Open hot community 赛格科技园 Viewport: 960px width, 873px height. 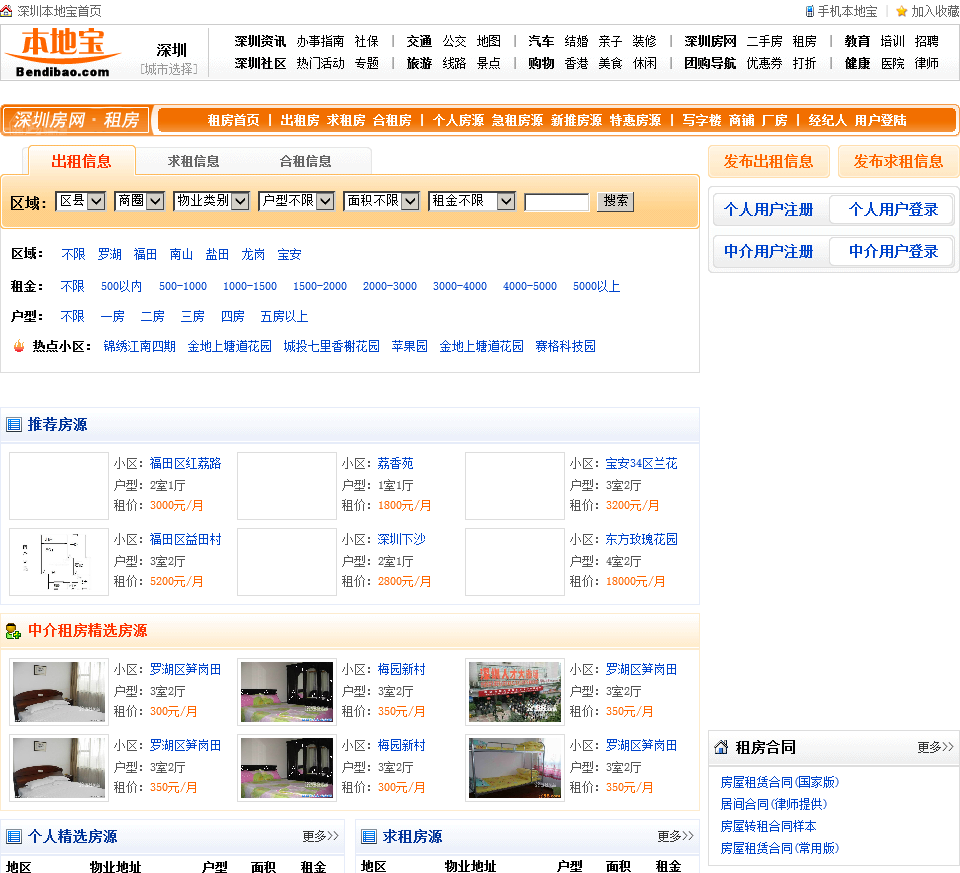click(565, 347)
